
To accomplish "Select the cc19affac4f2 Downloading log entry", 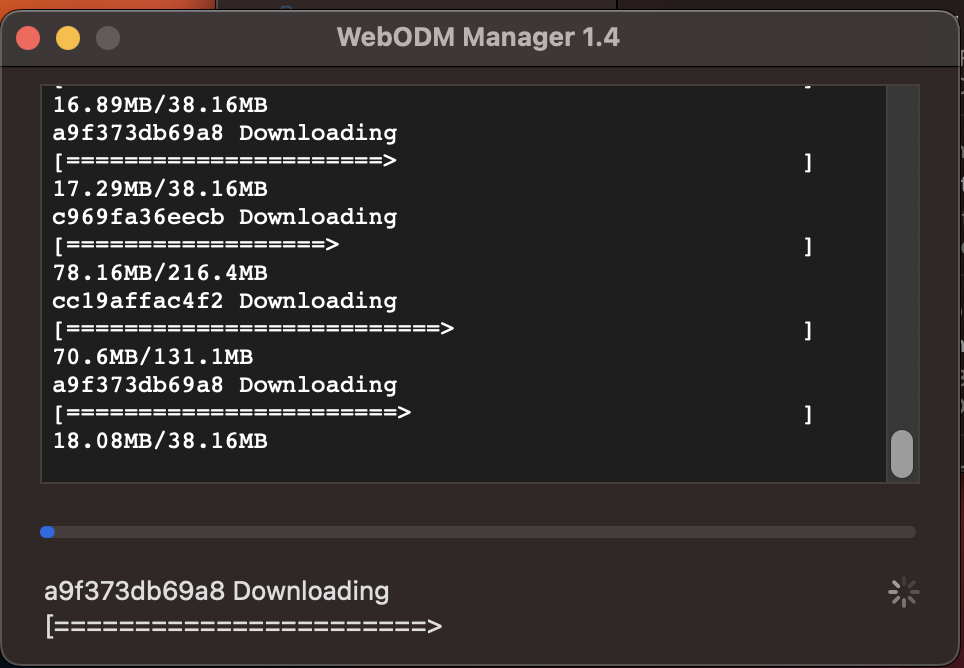I will click(224, 300).
